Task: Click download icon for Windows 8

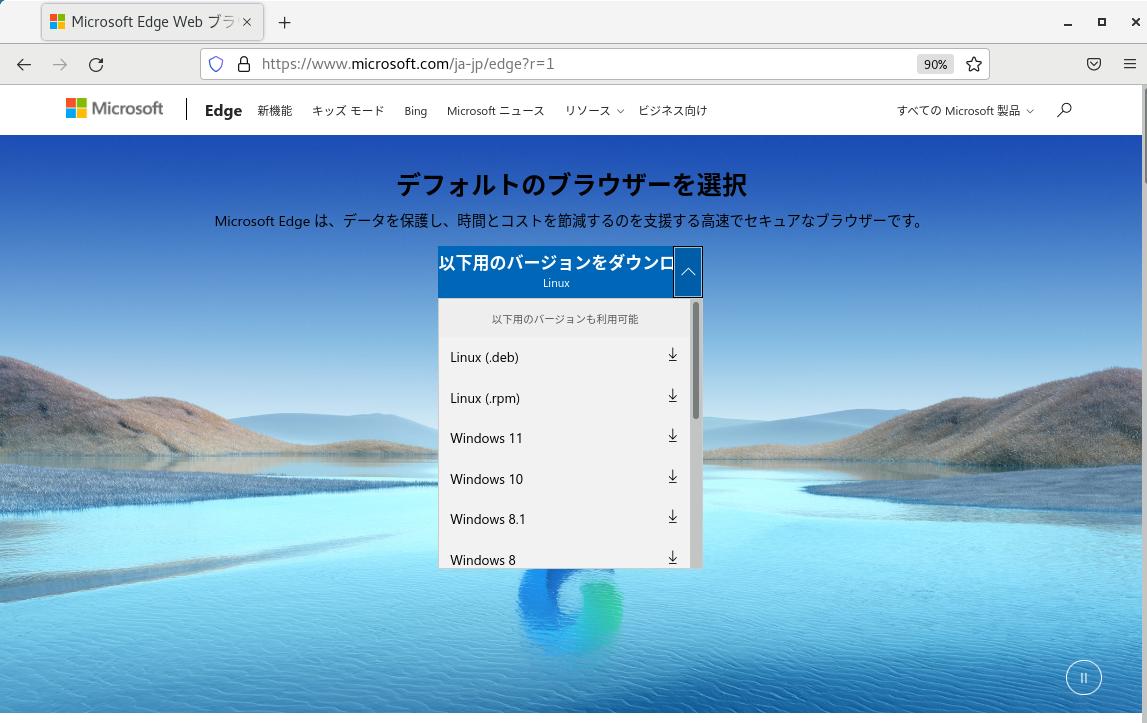Action: tap(672, 558)
